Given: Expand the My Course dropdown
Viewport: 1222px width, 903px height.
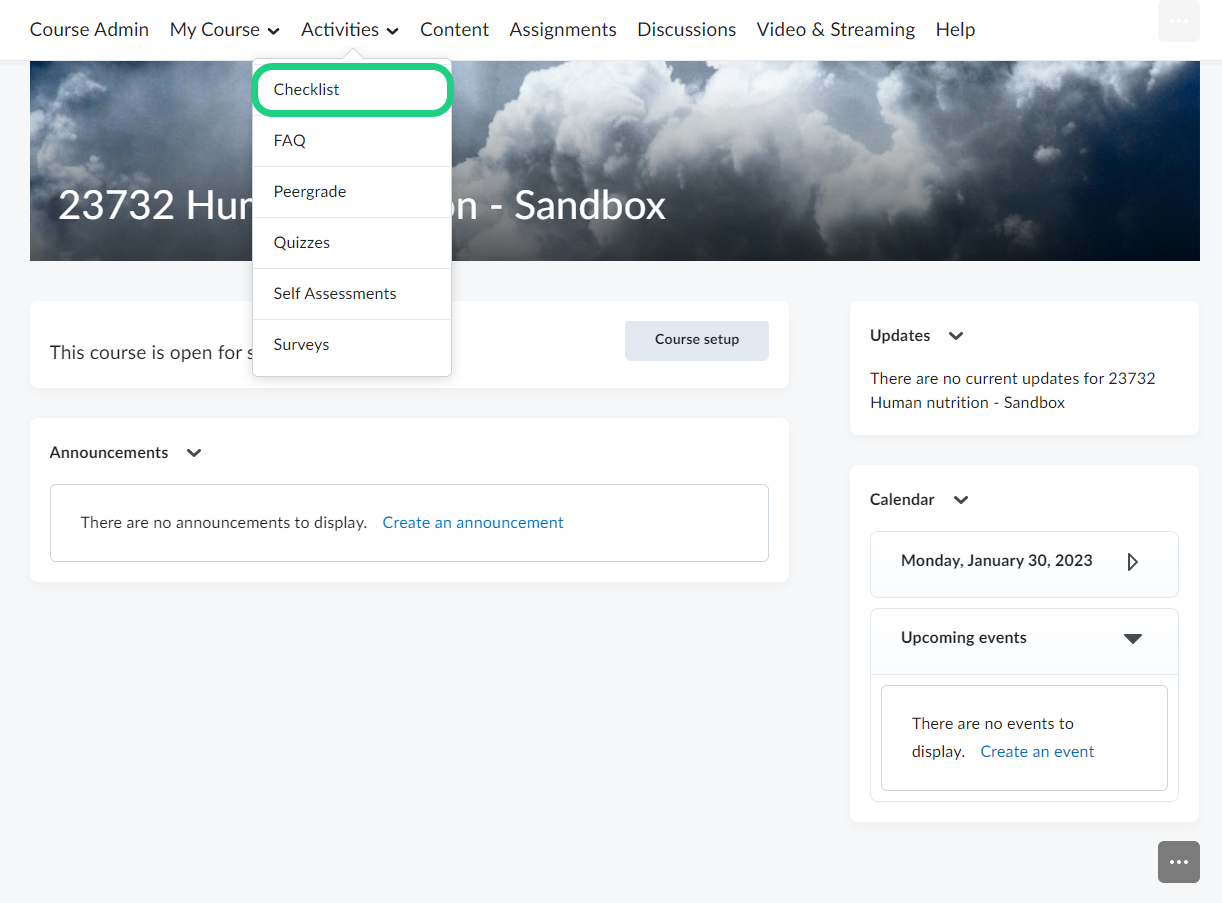Looking at the screenshot, I should [224, 30].
